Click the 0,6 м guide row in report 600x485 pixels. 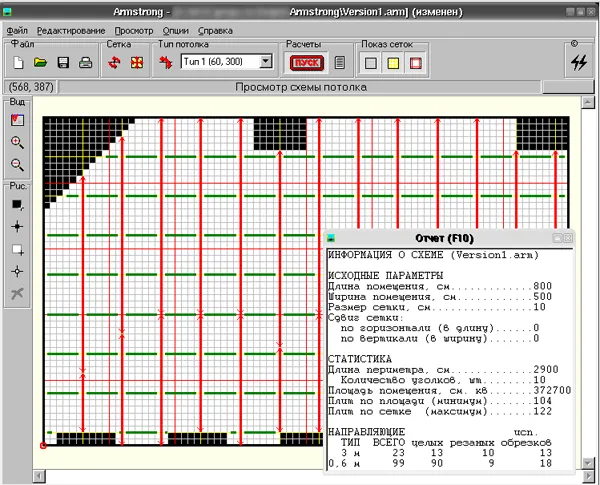click(440, 464)
